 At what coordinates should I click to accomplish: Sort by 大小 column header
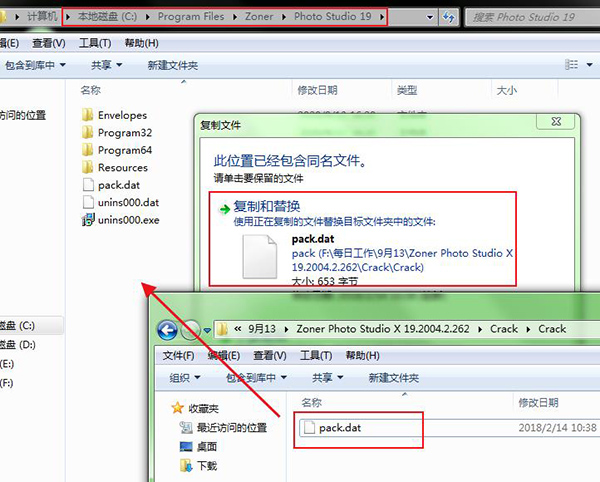pyautogui.click(x=507, y=90)
